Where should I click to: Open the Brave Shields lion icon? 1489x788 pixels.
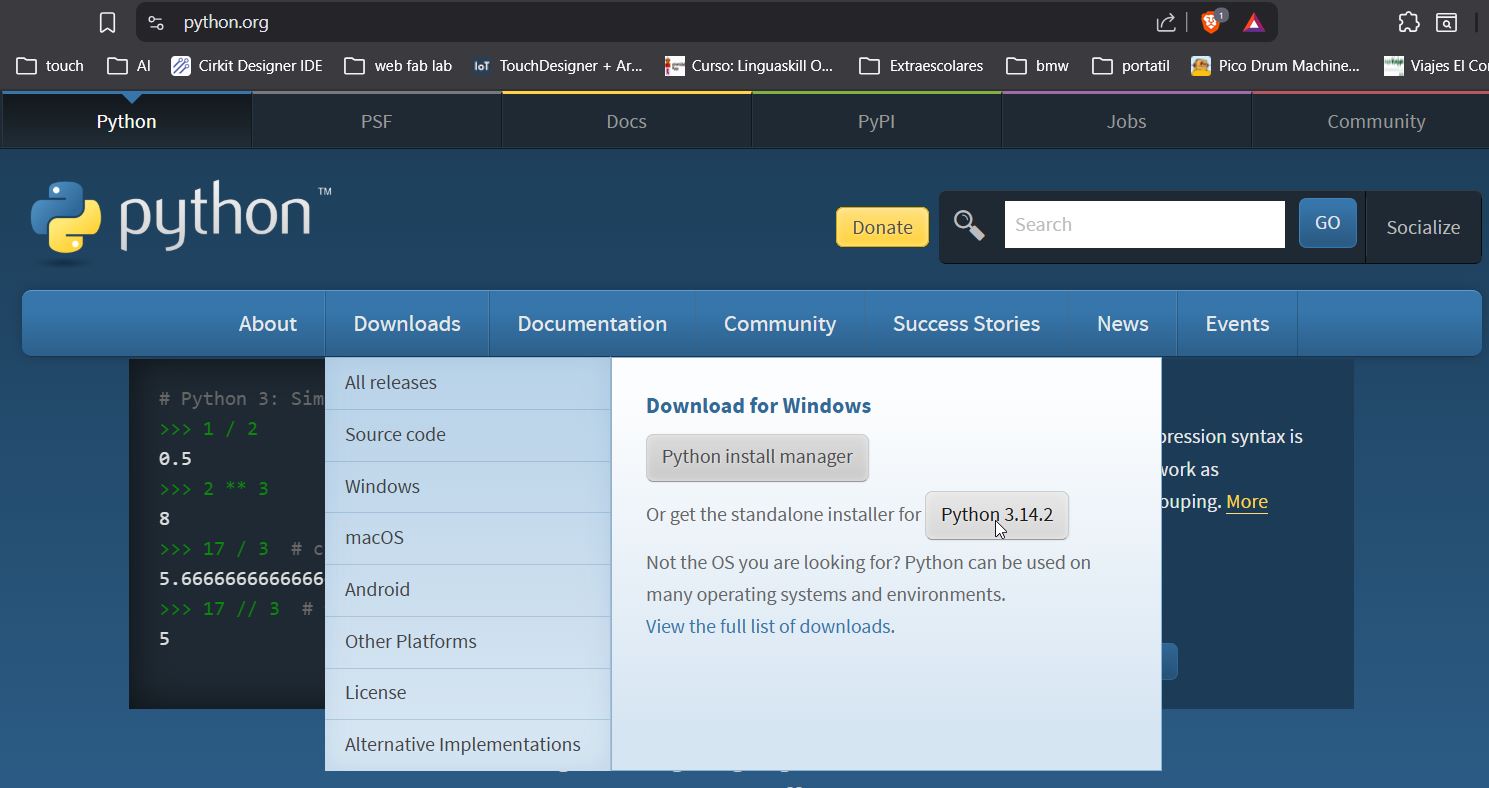[1212, 22]
